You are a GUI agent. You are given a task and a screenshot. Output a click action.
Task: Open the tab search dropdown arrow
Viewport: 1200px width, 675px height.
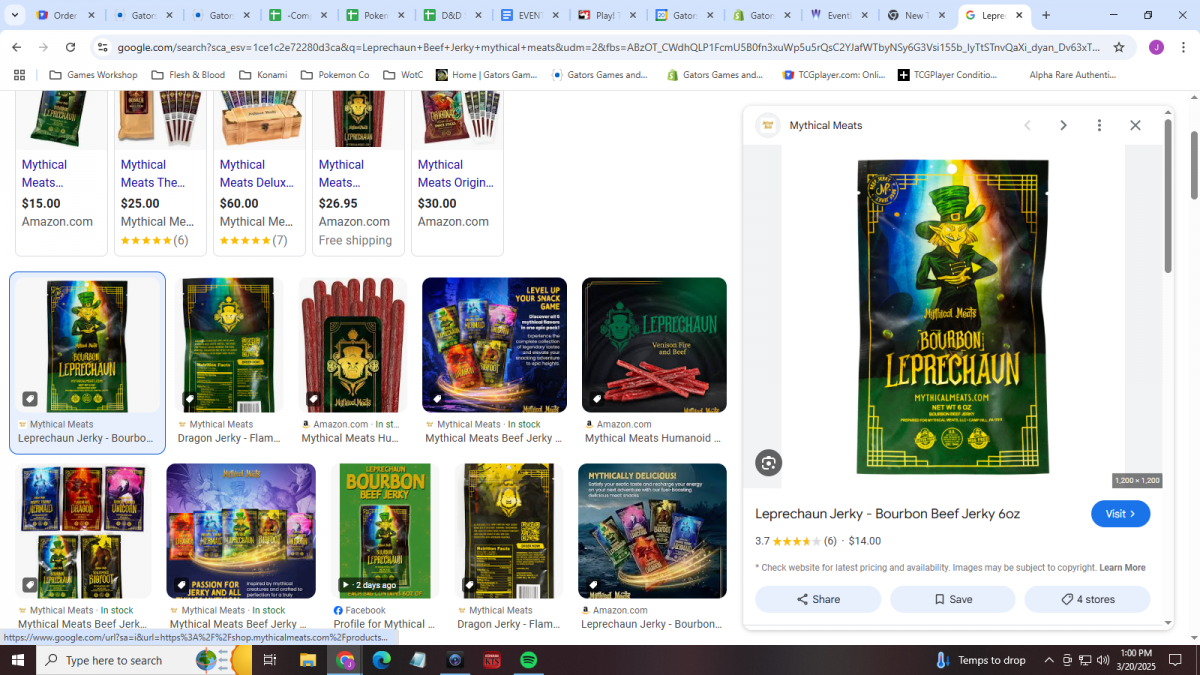pyautogui.click(x=15, y=15)
